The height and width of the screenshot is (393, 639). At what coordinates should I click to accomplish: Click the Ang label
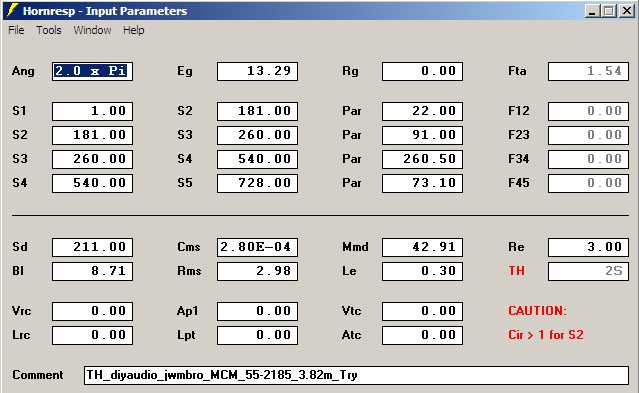click(x=23, y=71)
